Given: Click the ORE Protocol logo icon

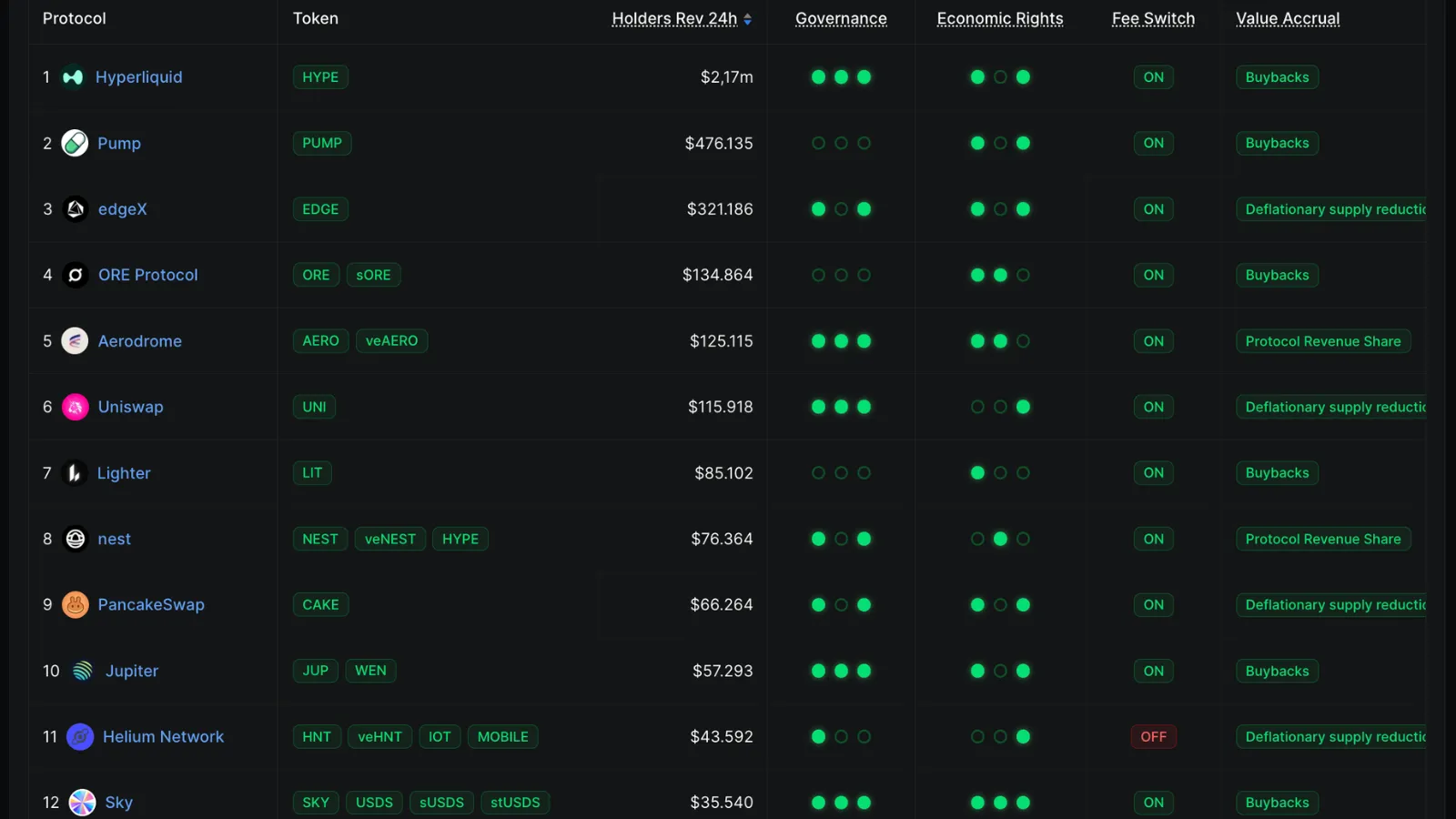Looking at the screenshot, I should [76, 275].
